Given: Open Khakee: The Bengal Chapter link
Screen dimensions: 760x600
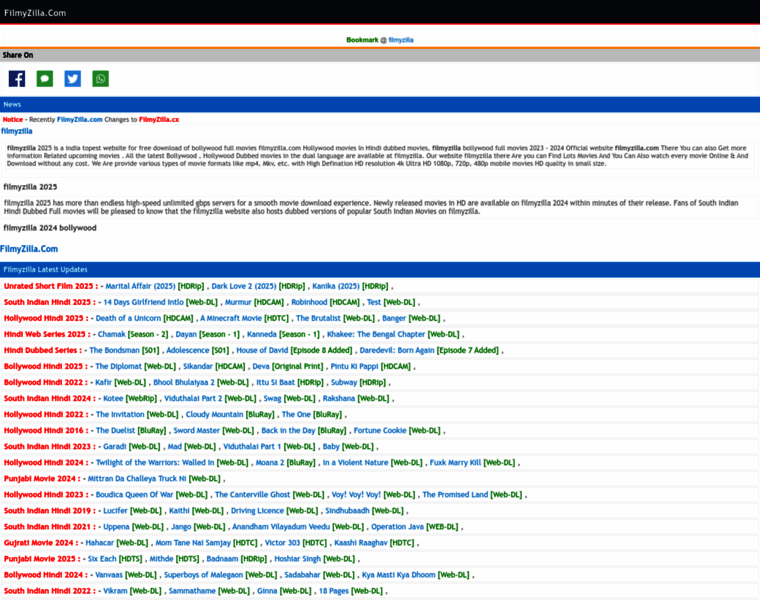Looking at the screenshot, I should point(376,334).
